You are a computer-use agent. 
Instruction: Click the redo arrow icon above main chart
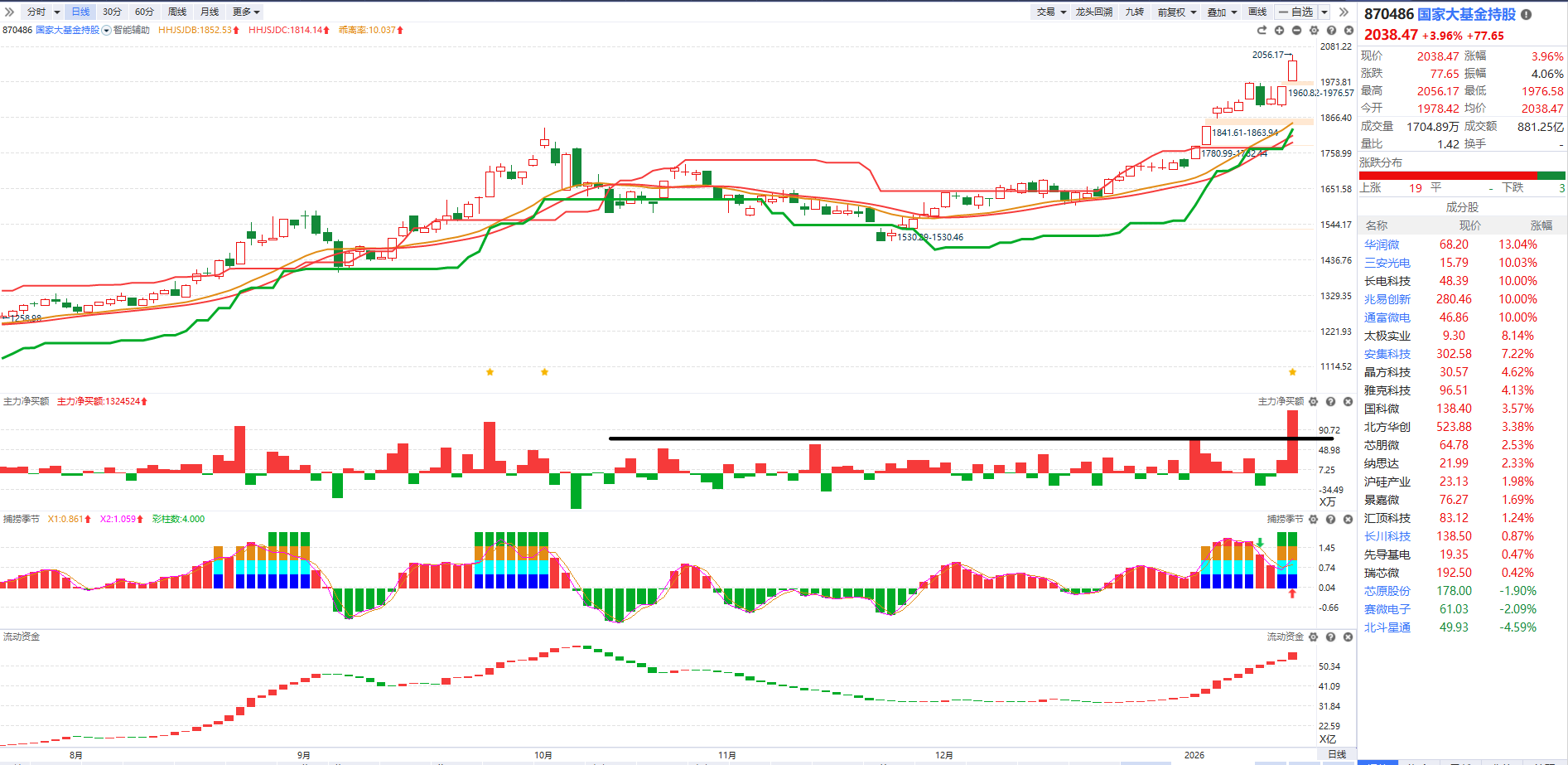(1262, 31)
